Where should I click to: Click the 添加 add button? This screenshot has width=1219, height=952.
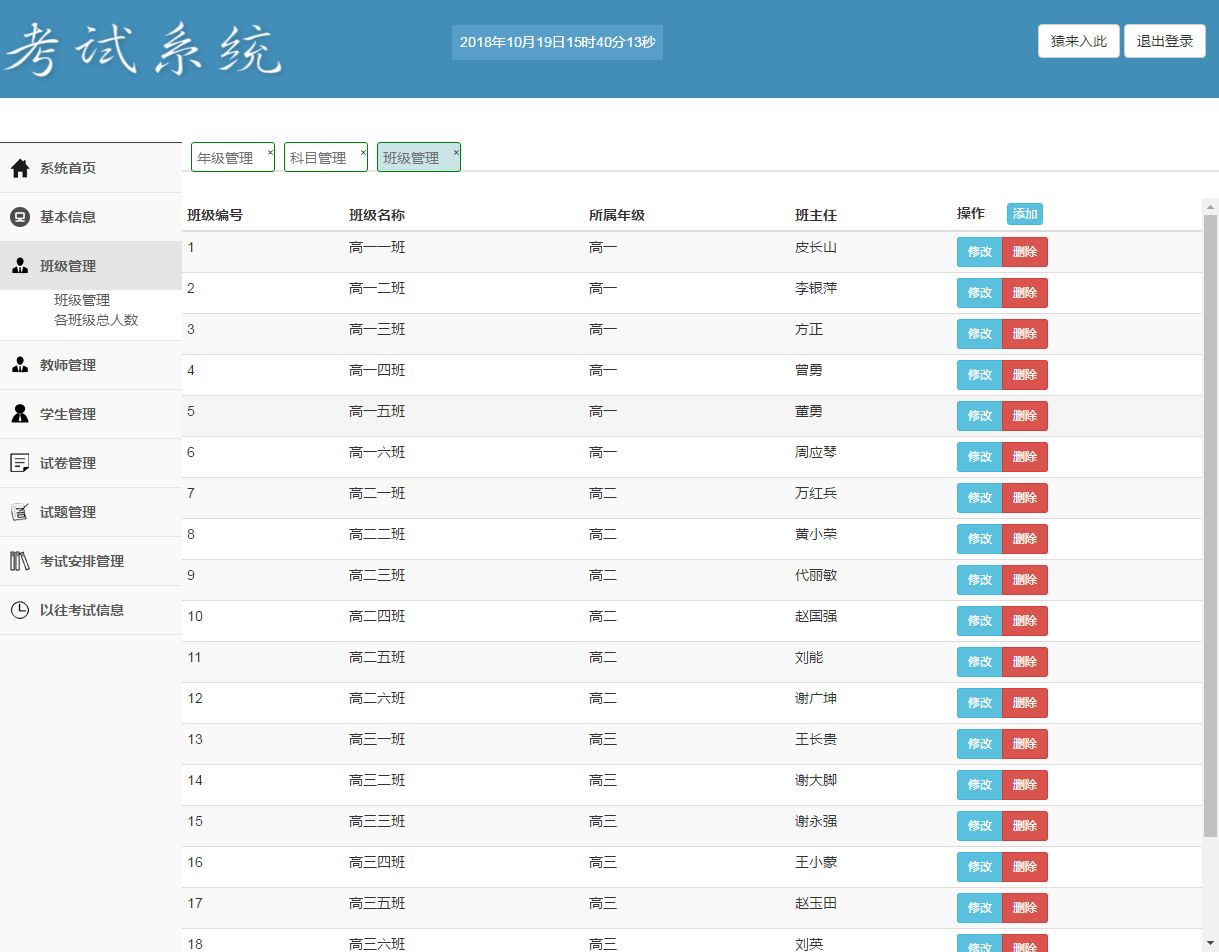tap(1024, 214)
